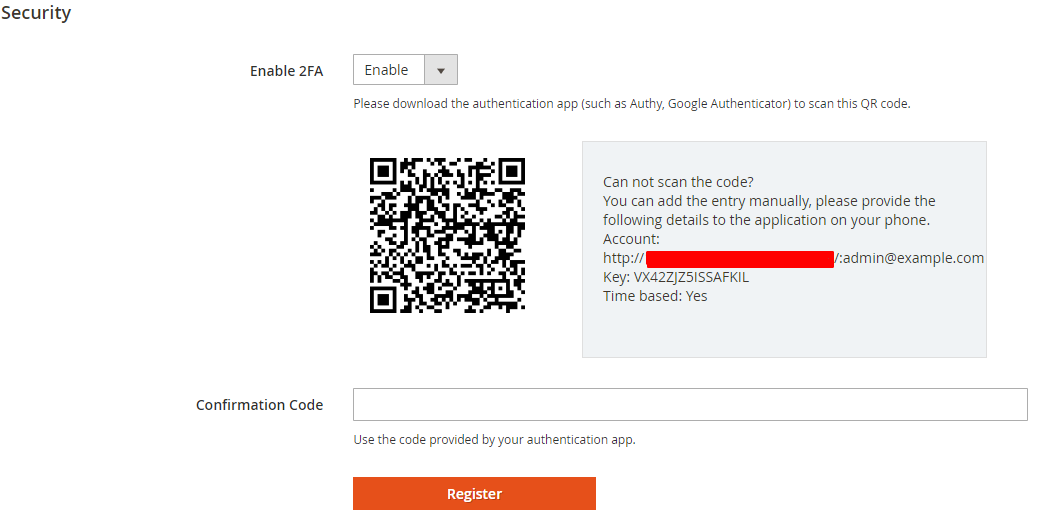1052x515 pixels.
Task: Click the Confirmation Code field label
Action: 259,405
